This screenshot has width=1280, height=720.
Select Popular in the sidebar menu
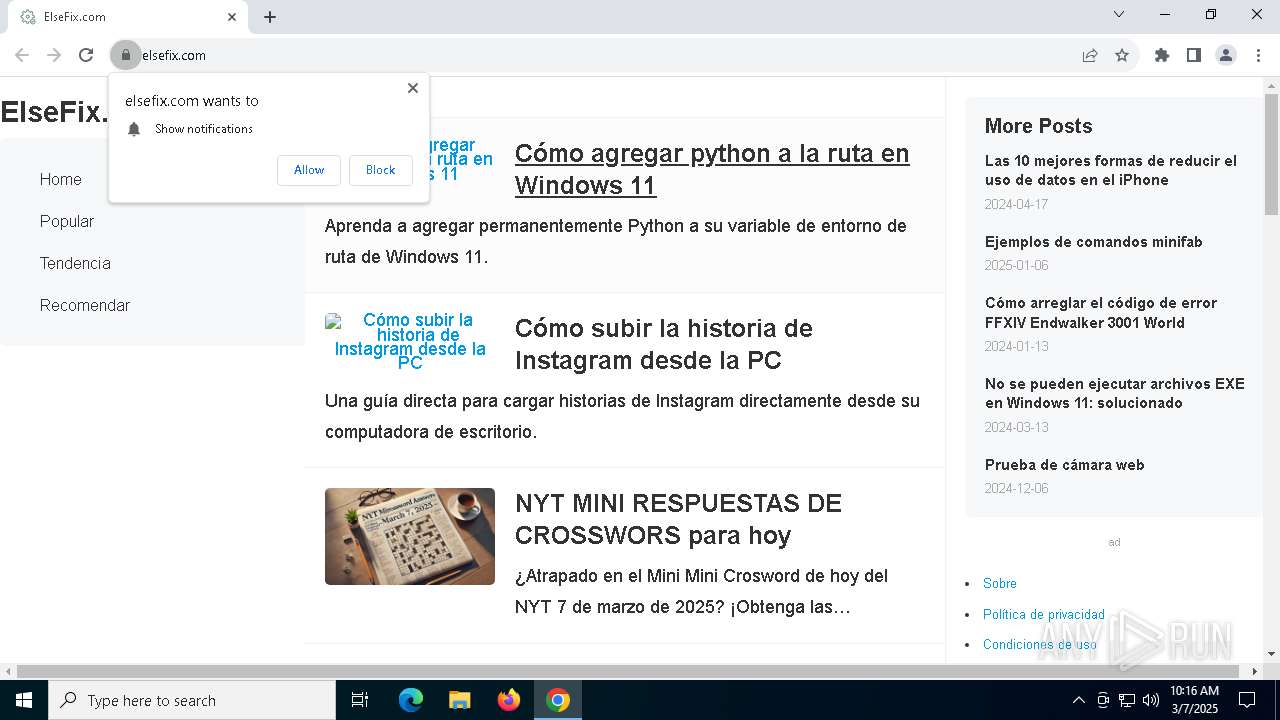67,221
